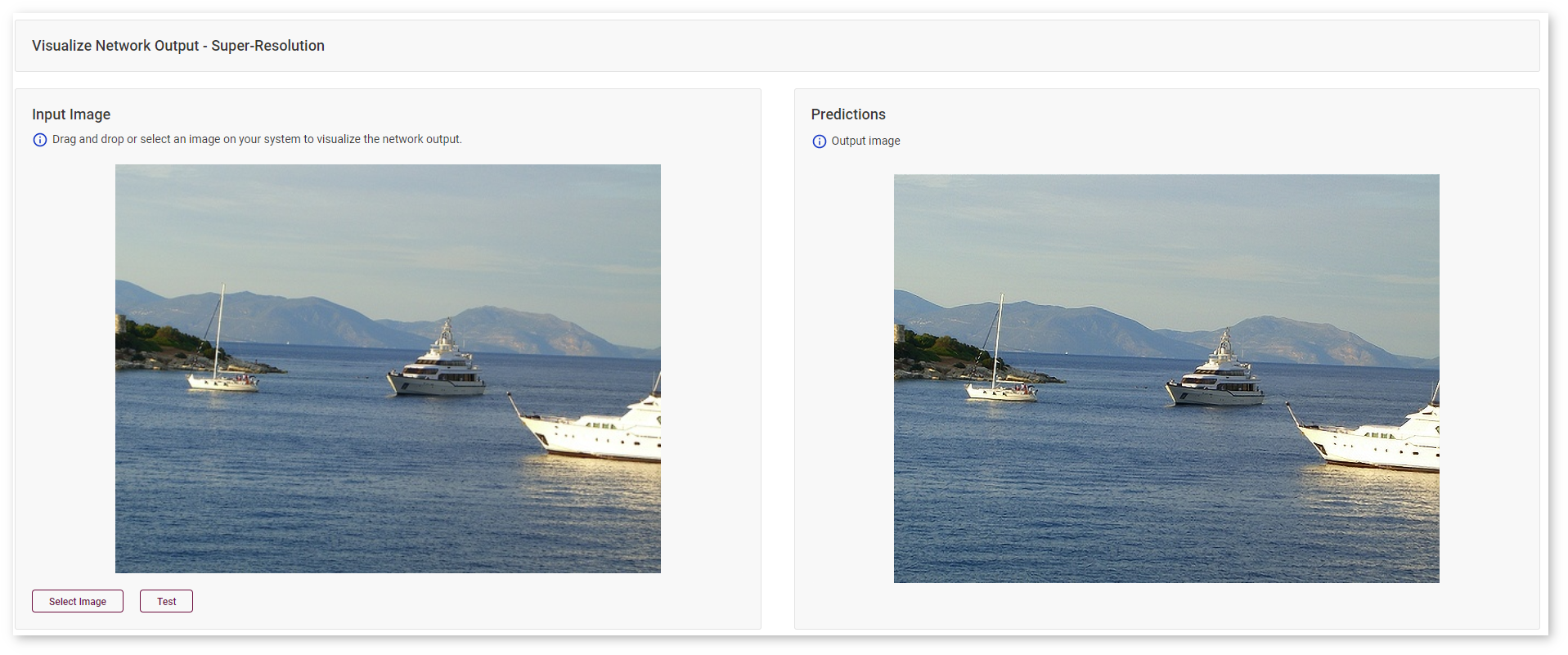1568x655 pixels.
Task: Click the Select Image button
Action: click(x=78, y=601)
